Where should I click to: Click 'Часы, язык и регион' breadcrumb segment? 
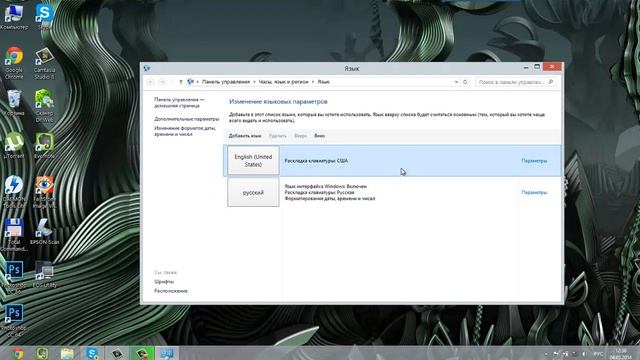tap(284, 82)
